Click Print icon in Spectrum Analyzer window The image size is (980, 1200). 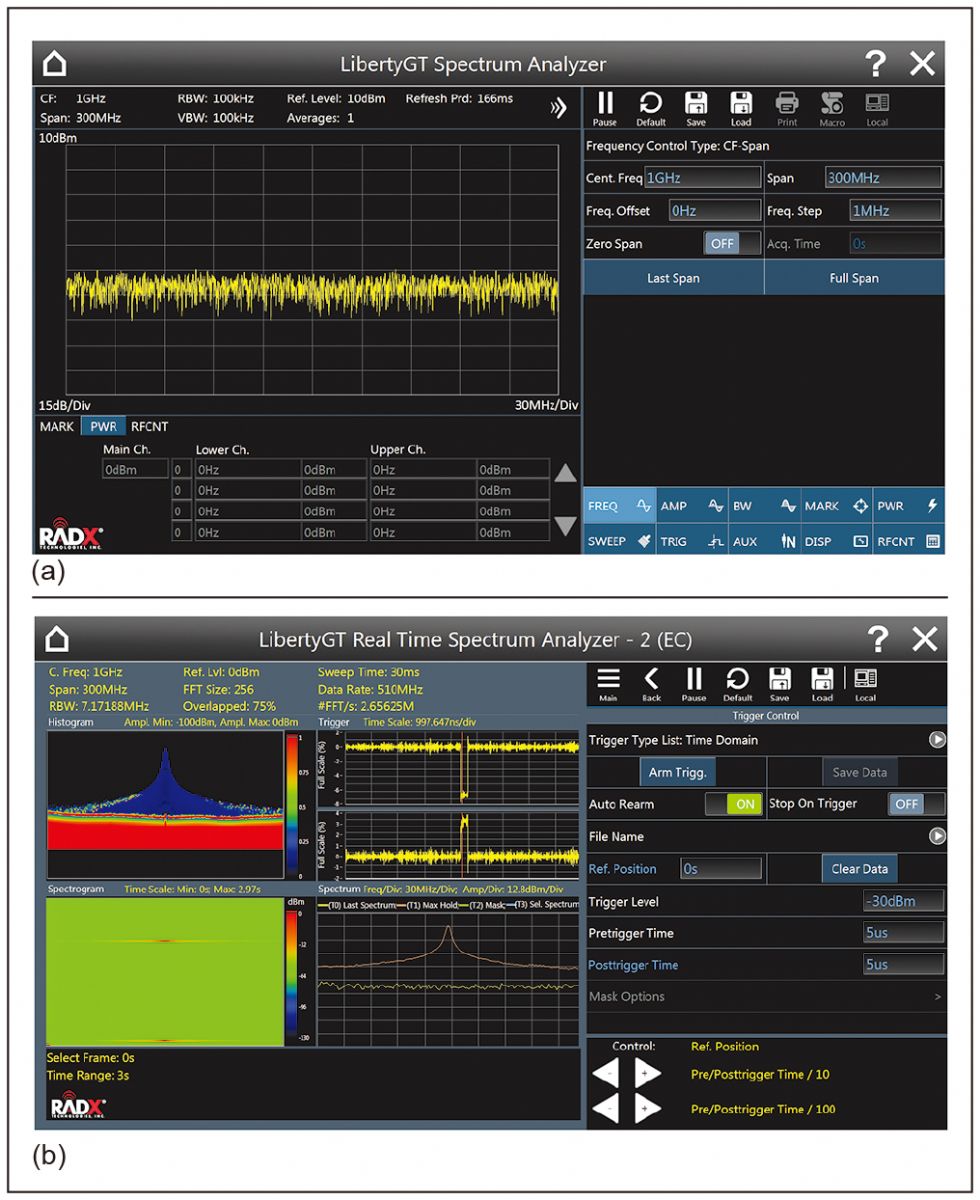pyautogui.click(x=787, y=108)
